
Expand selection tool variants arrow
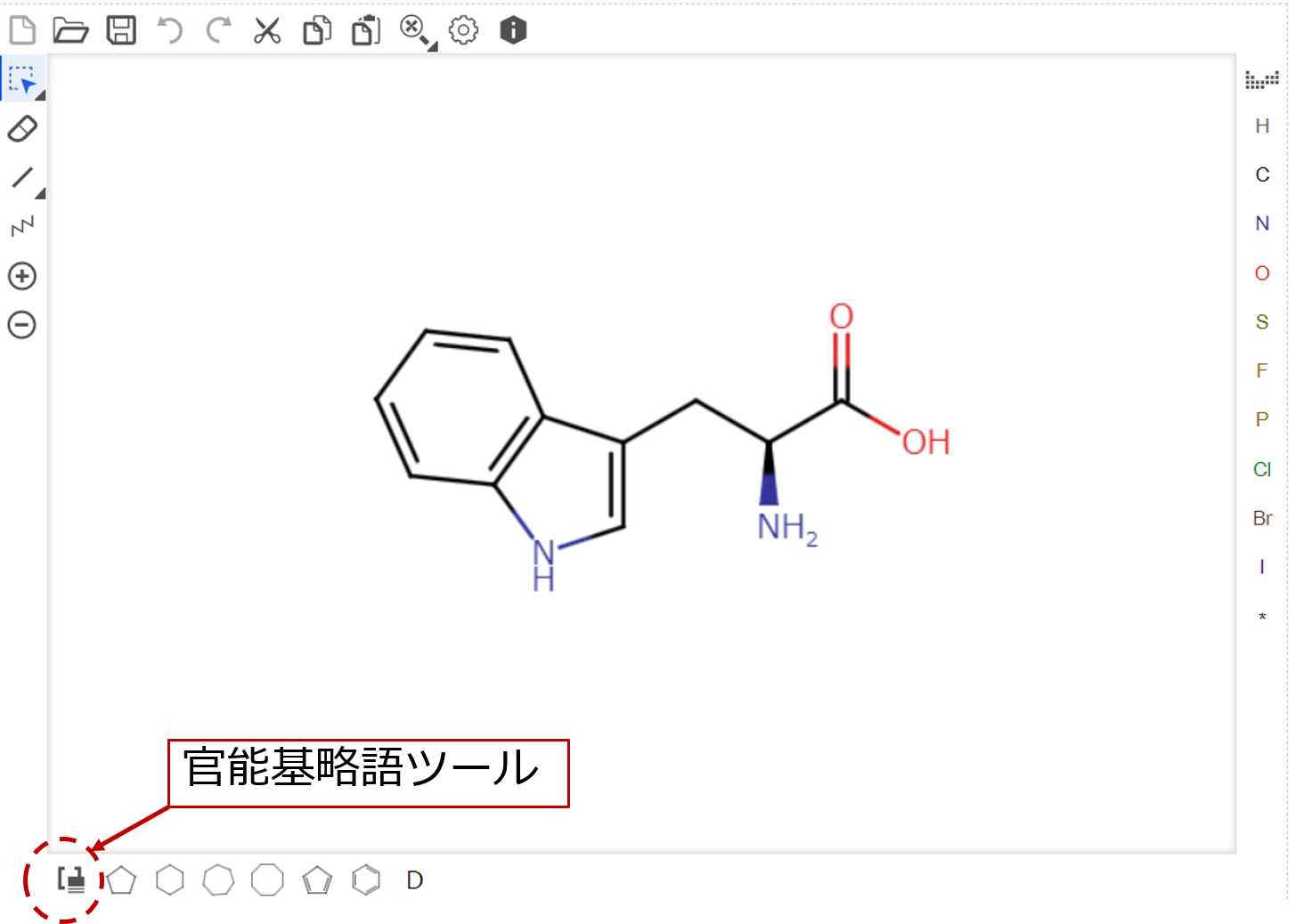(40, 95)
